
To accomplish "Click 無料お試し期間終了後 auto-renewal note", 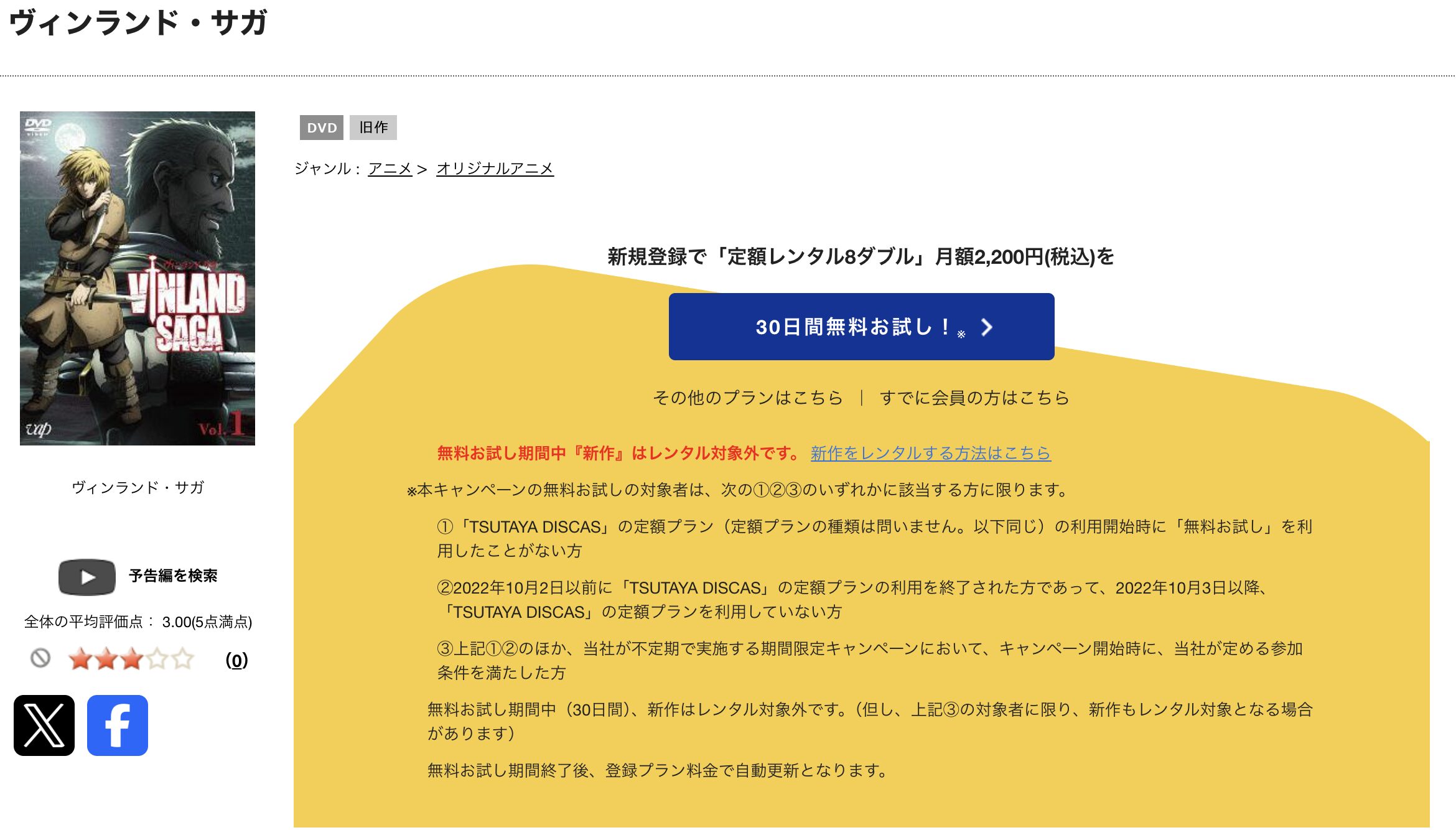I will tap(658, 770).
